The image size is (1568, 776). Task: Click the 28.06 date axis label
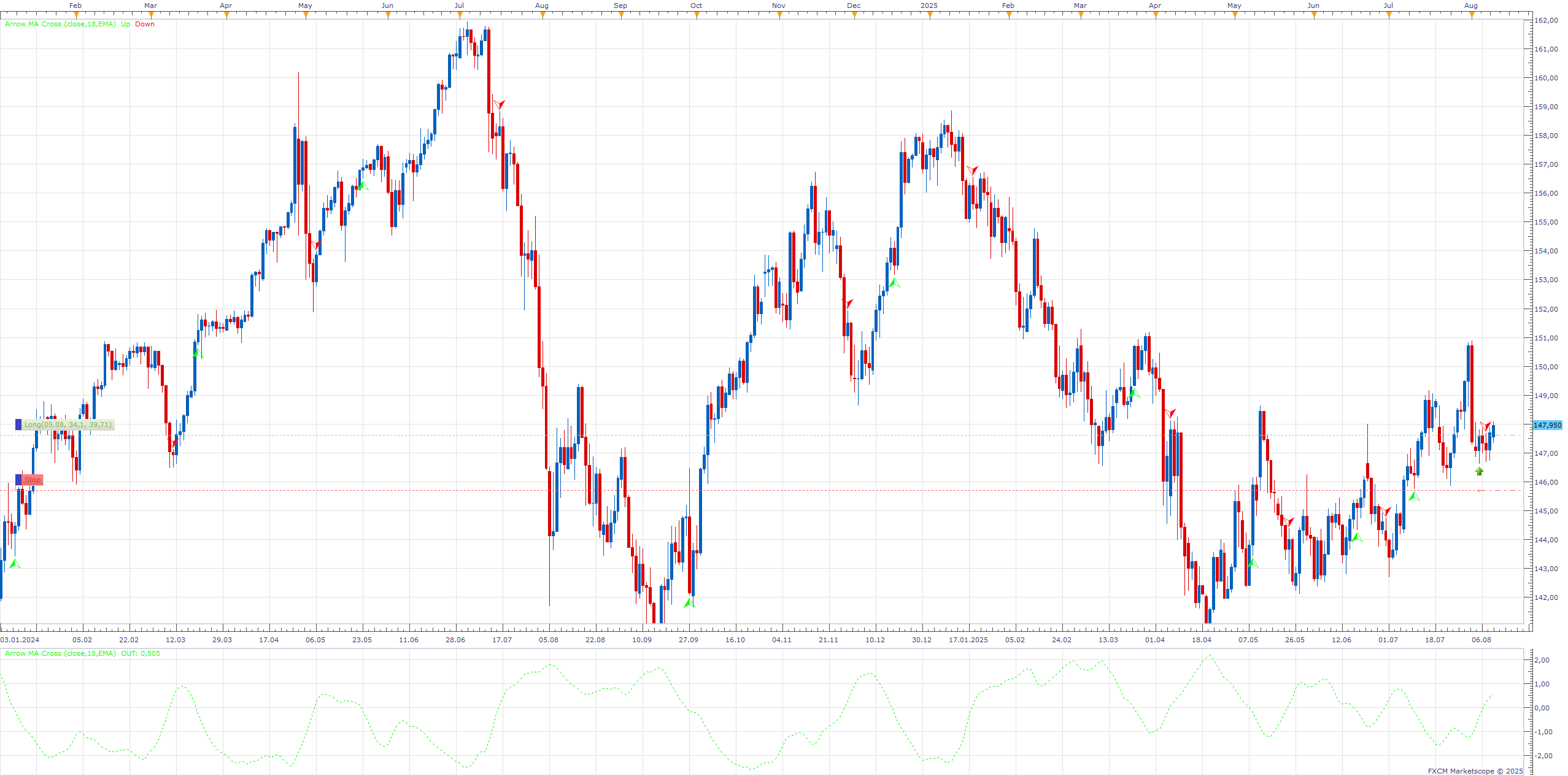[455, 640]
